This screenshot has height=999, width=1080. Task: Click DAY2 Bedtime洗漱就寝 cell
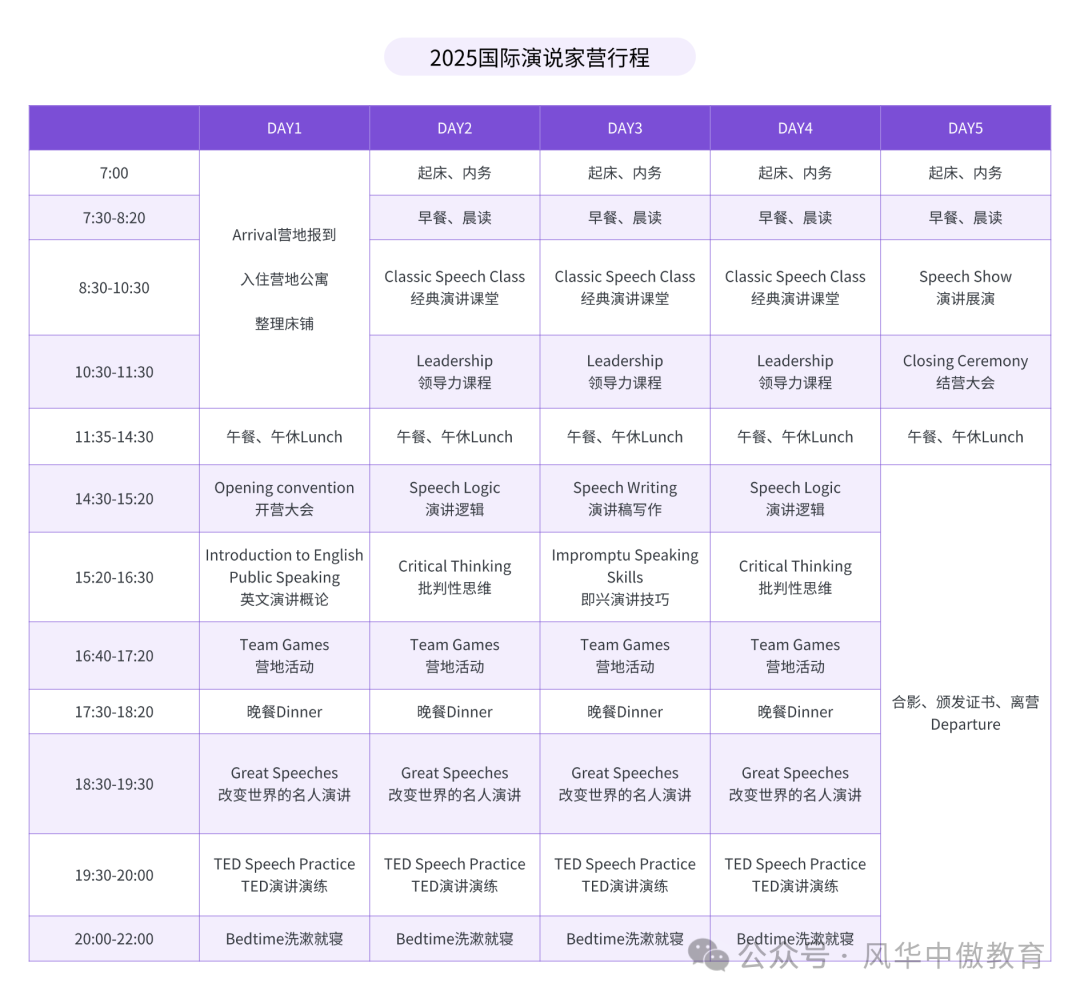[455, 938]
